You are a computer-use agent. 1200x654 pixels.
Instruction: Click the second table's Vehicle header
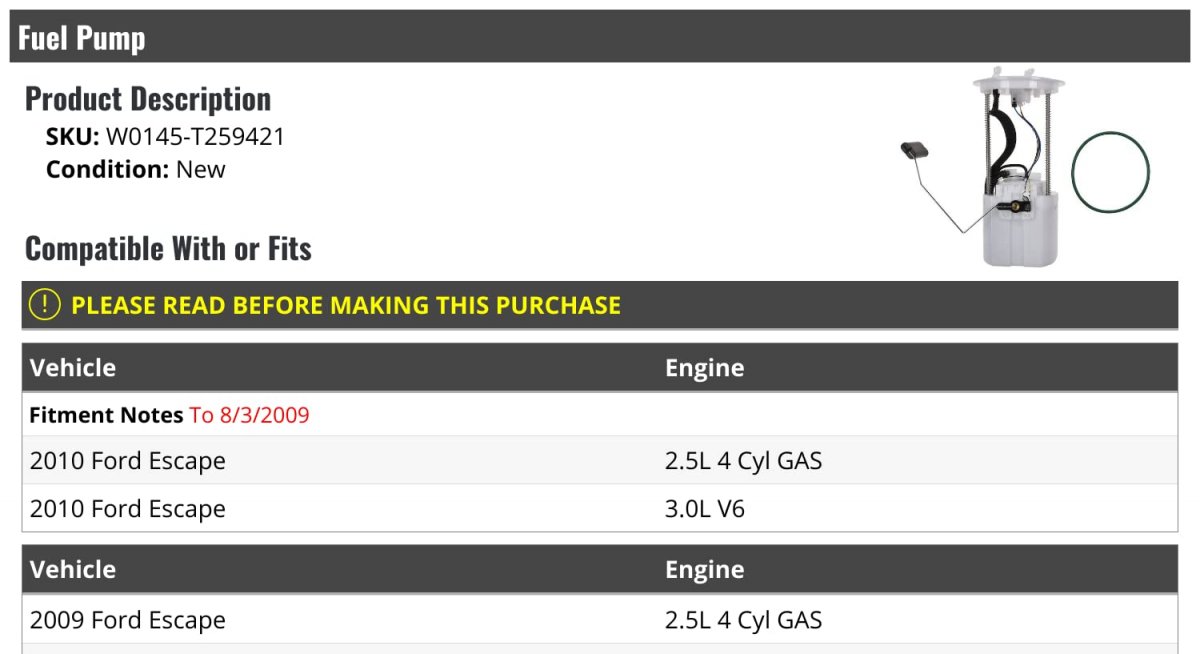click(x=73, y=570)
